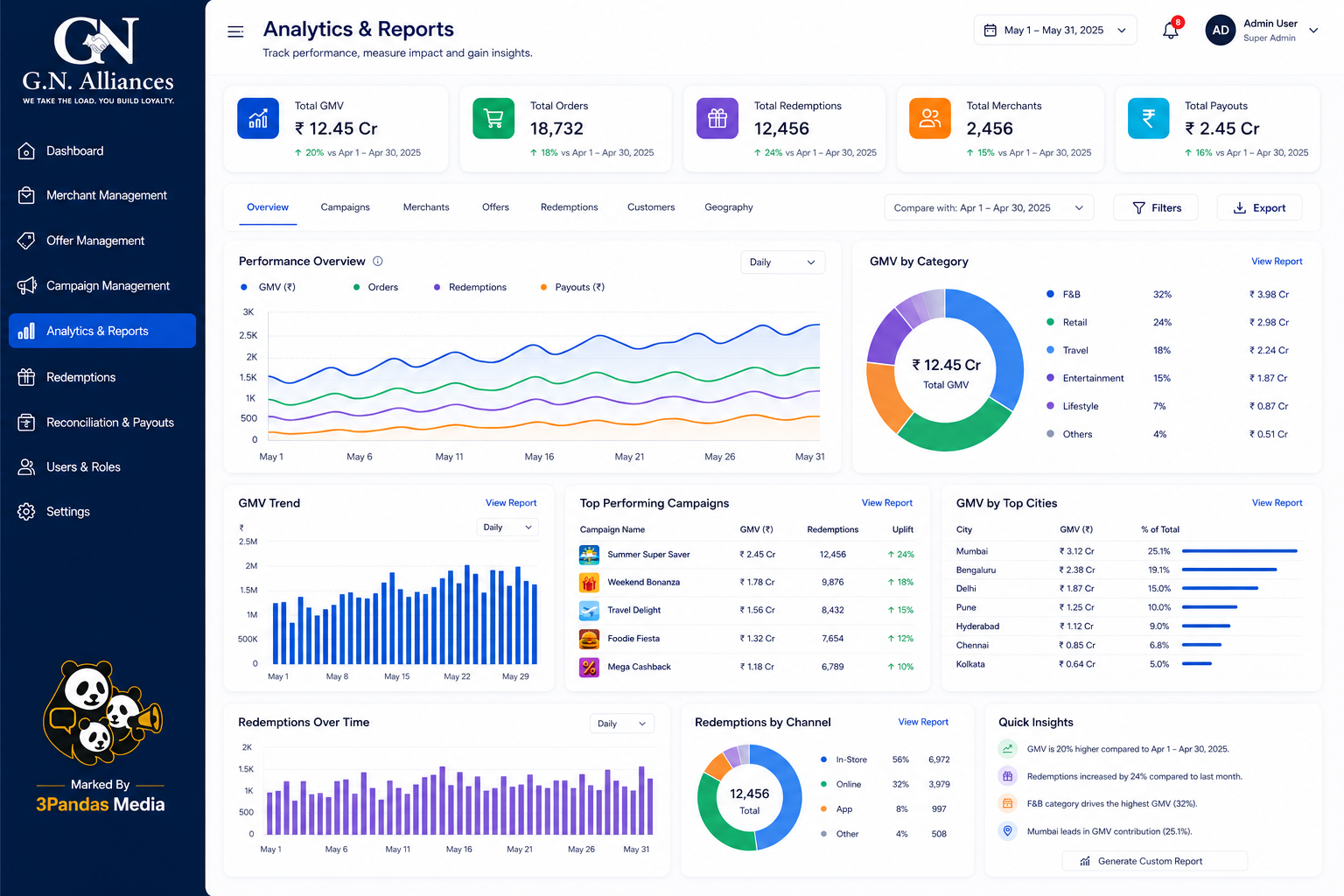This screenshot has height=896, width=1344.
Task: Click the Mumbai location pin insight icon
Action: point(1007,831)
